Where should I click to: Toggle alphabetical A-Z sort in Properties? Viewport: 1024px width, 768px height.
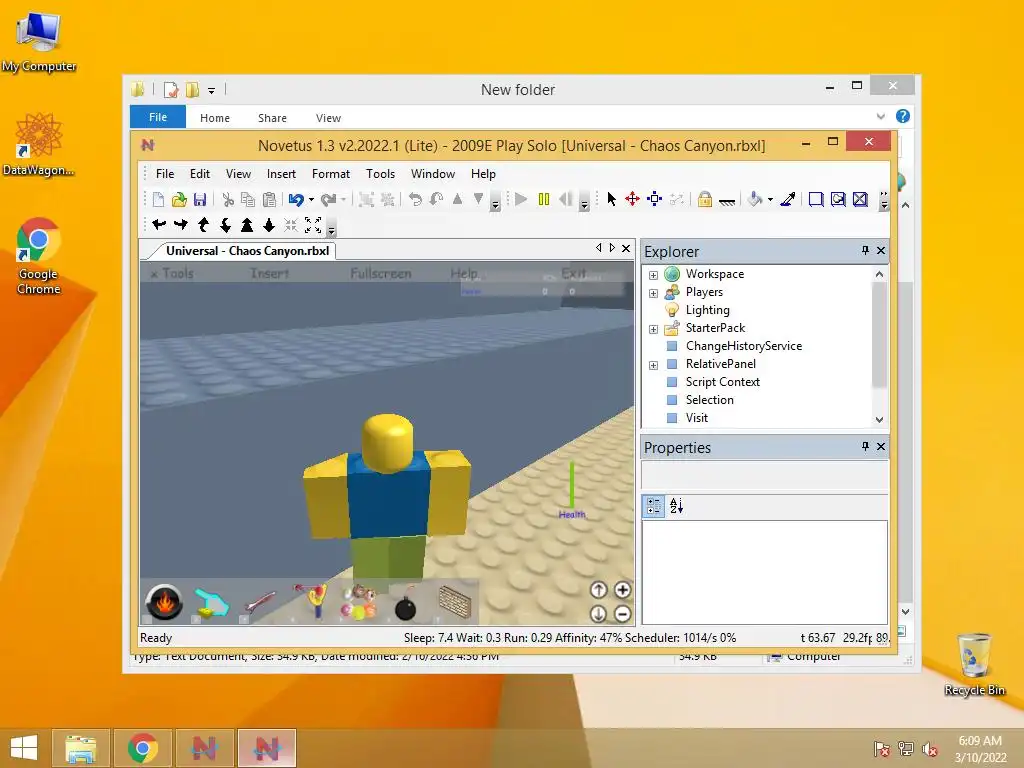click(x=677, y=505)
